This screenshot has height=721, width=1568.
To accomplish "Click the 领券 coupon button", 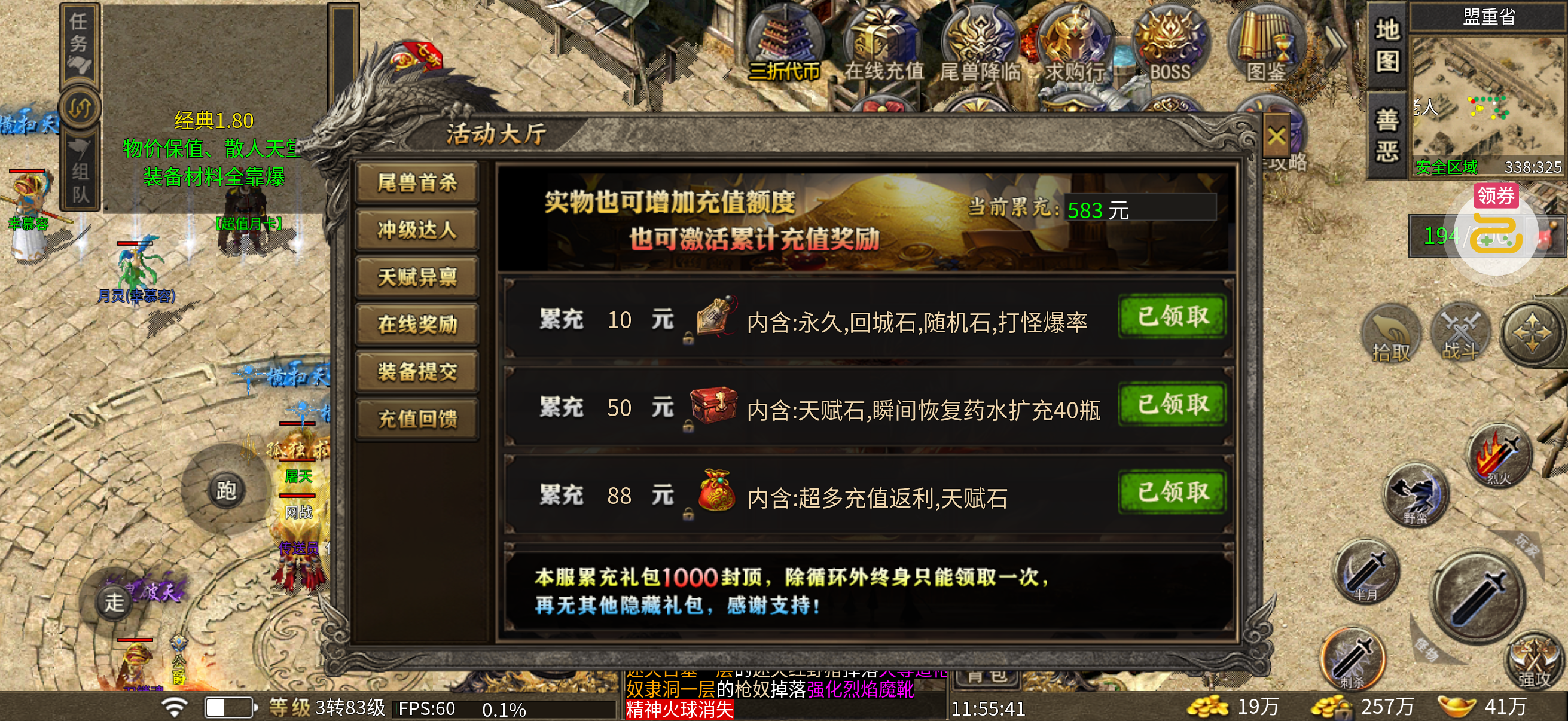I will click(1496, 195).
